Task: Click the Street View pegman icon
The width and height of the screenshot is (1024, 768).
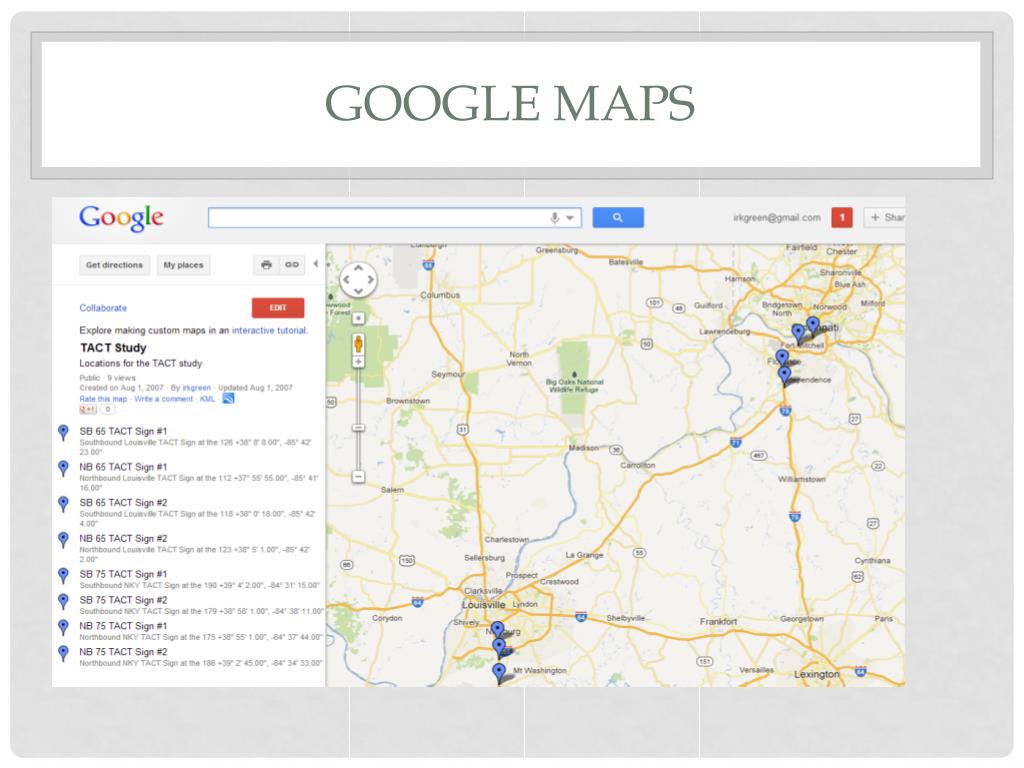Action: pos(359,344)
